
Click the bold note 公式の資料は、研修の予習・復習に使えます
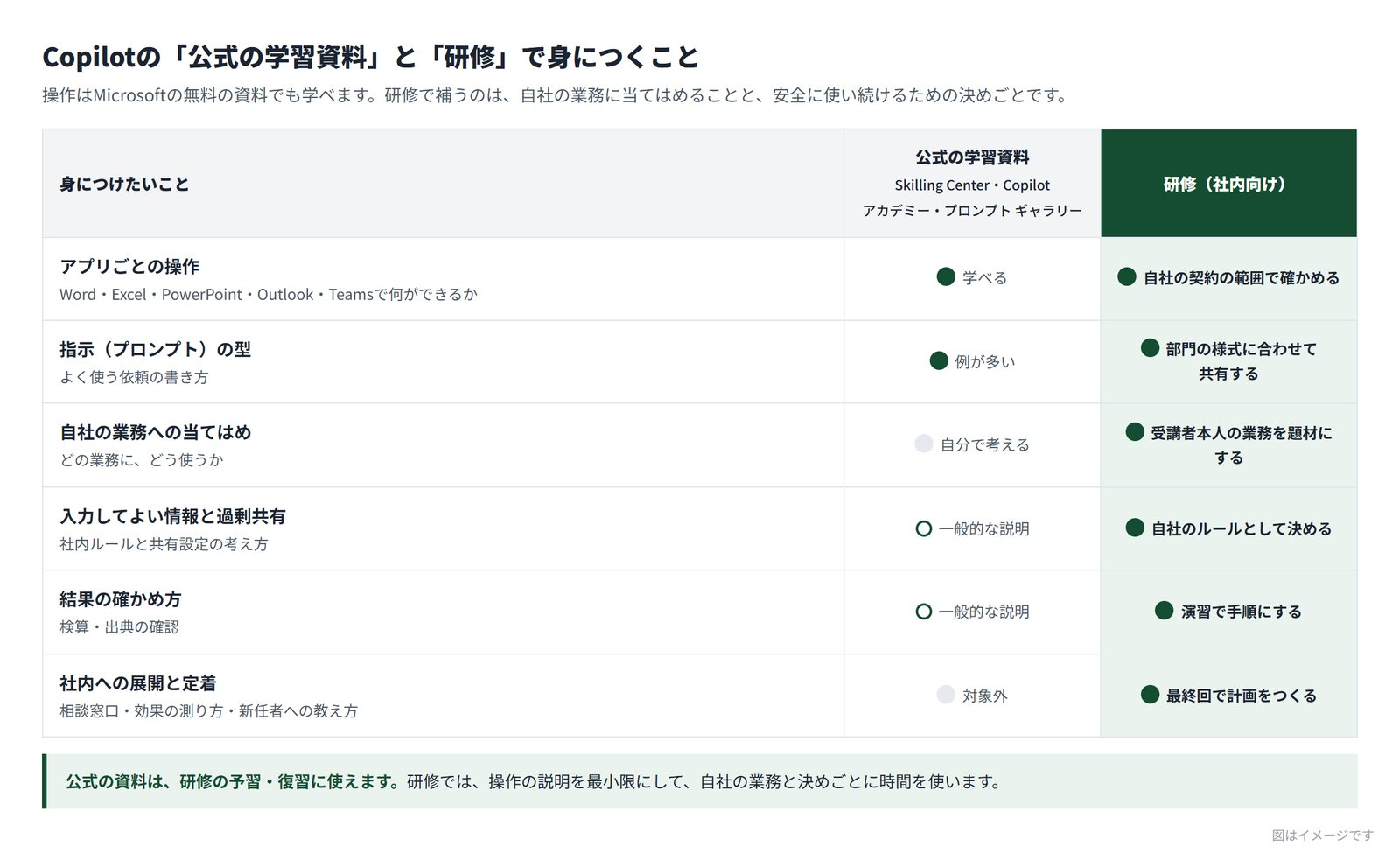(x=232, y=781)
